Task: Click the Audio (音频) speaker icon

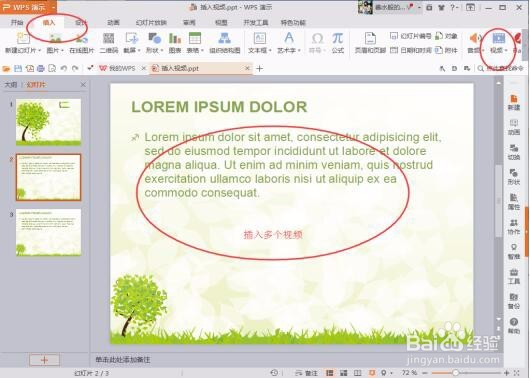Action: (475, 38)
